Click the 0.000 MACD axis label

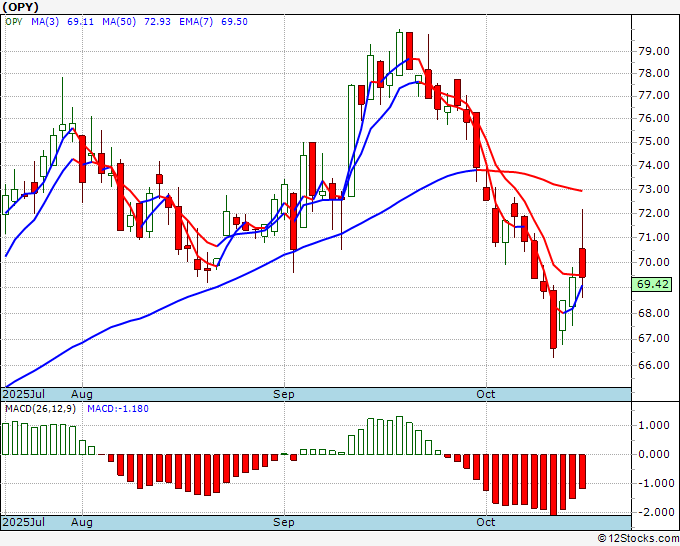(x=654, y=454)
